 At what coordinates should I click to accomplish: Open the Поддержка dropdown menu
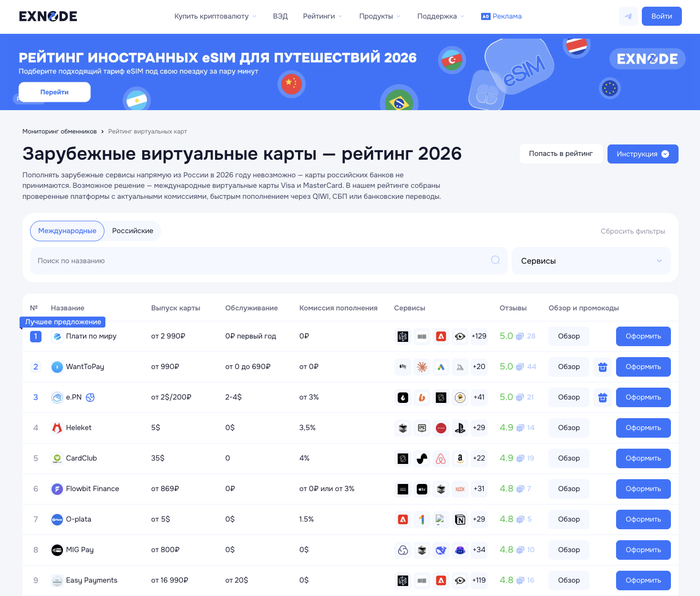click(441, 17)
